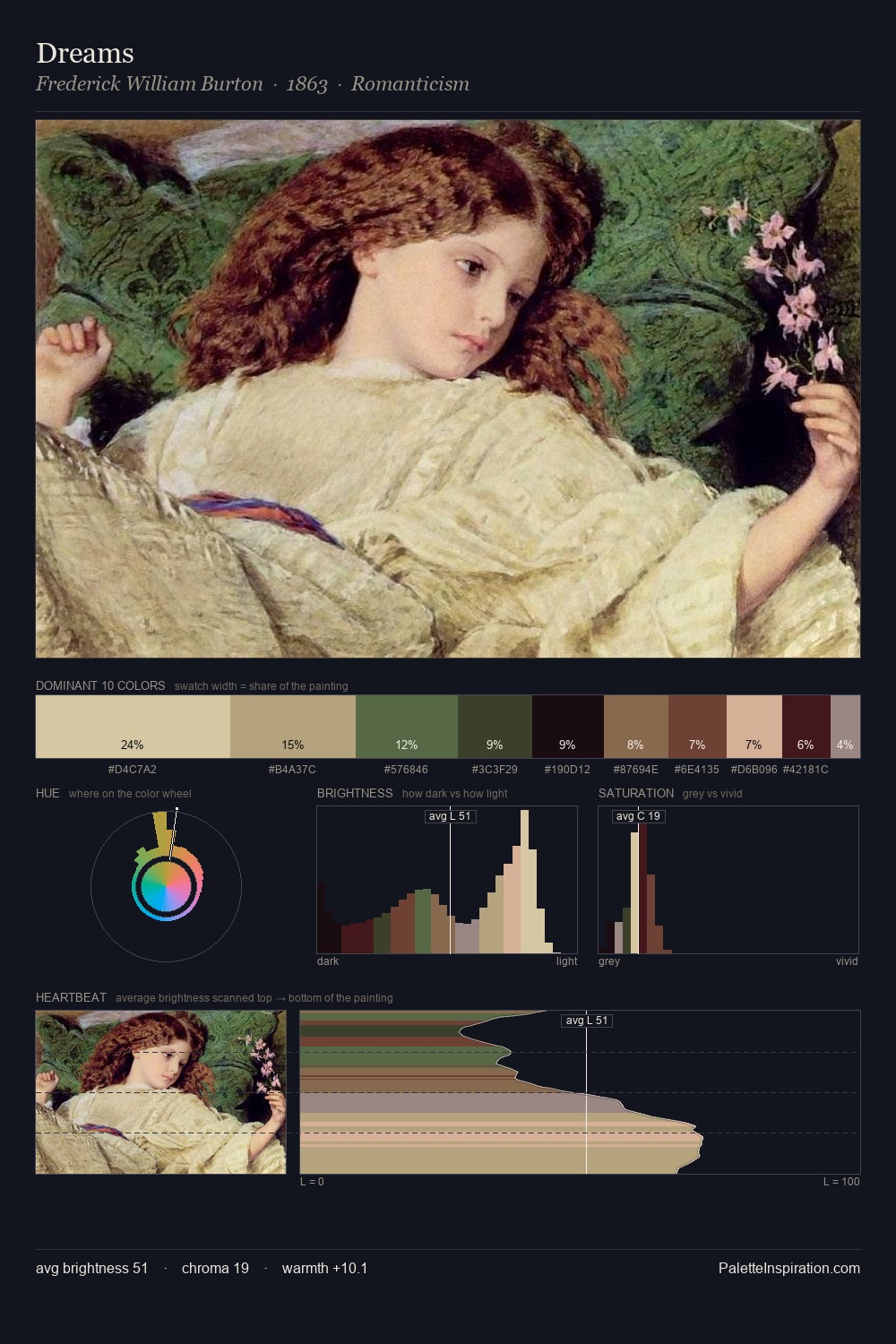896x1344 pixels.
Task: Click the 'avg L 51' label in heartbeat chart
Action: [587, 1021]
